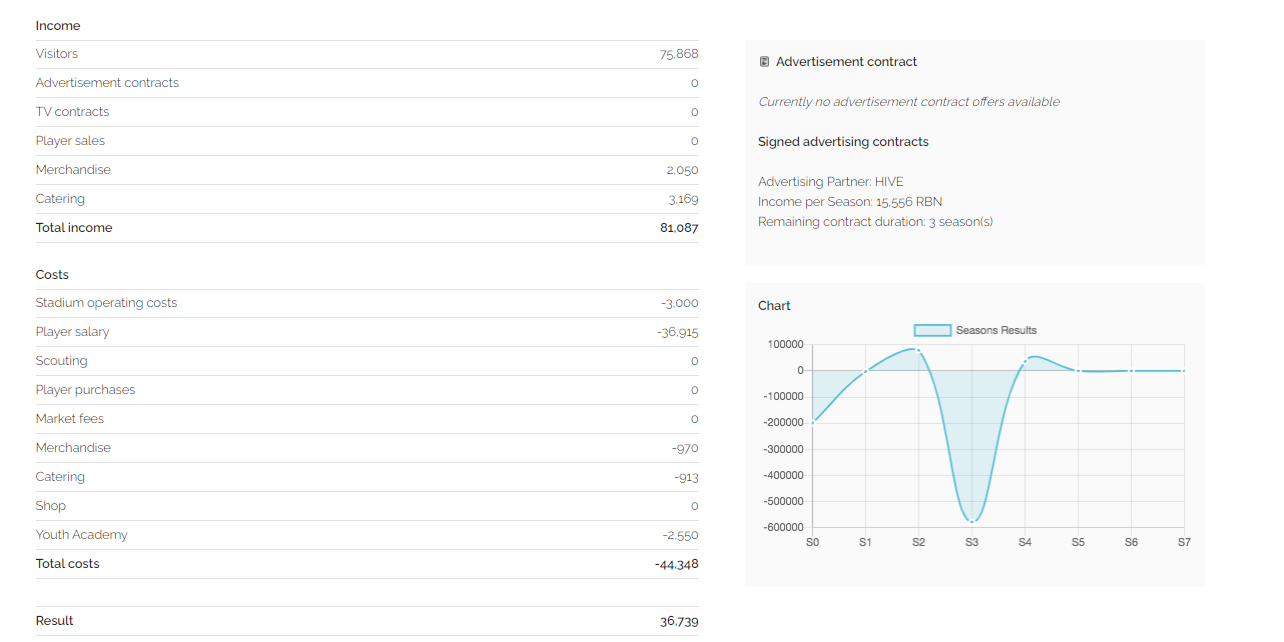Click the S0 data point on chart line

[x=813, y=422]
